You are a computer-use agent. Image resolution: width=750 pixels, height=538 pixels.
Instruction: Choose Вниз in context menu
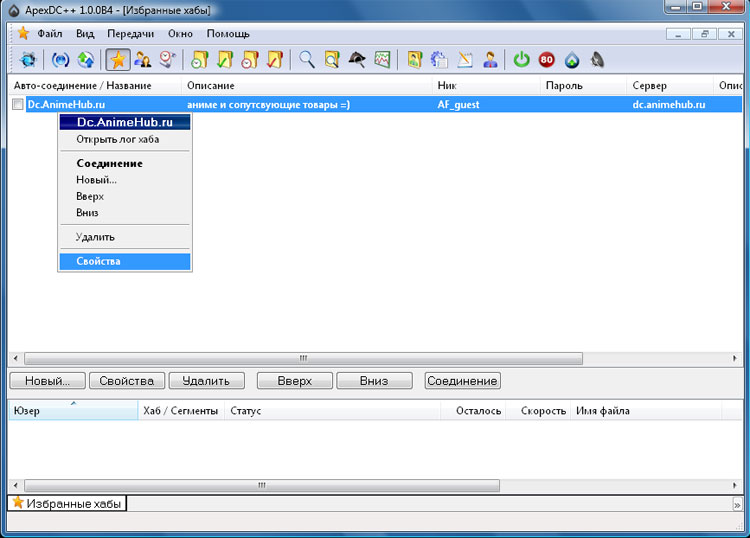pos(125,212)
